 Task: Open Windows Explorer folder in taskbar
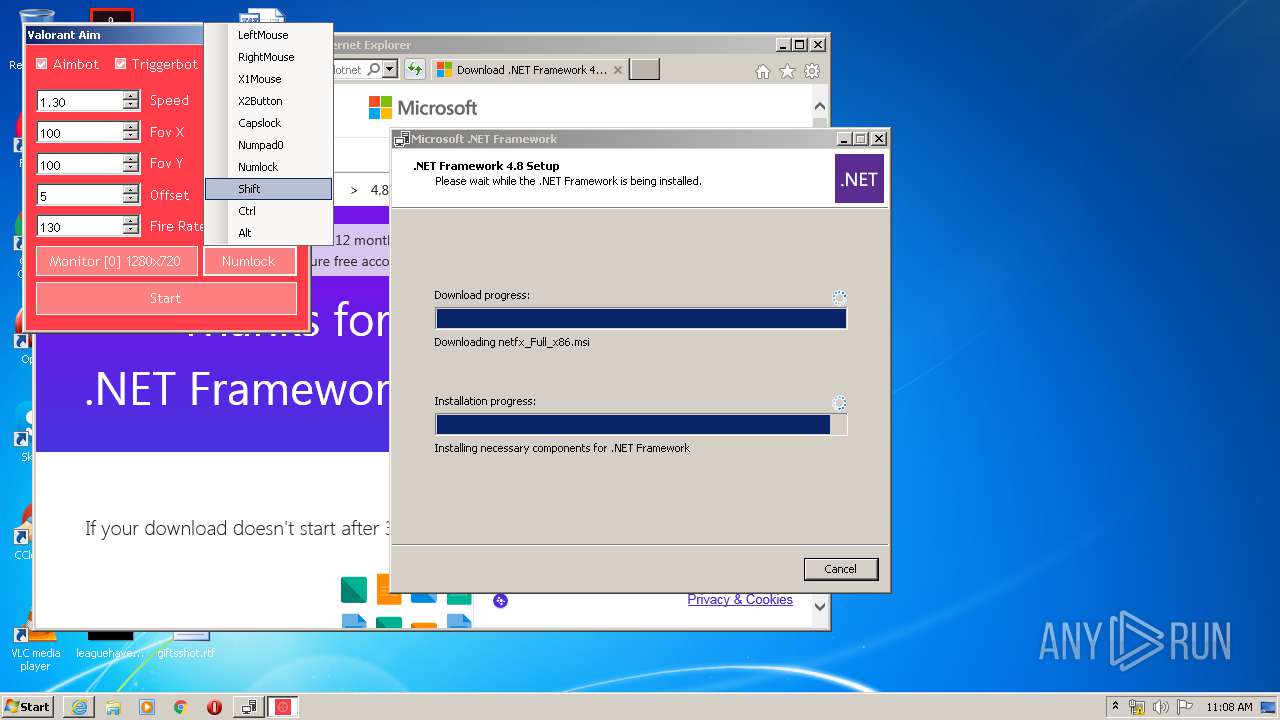[113, 707]
